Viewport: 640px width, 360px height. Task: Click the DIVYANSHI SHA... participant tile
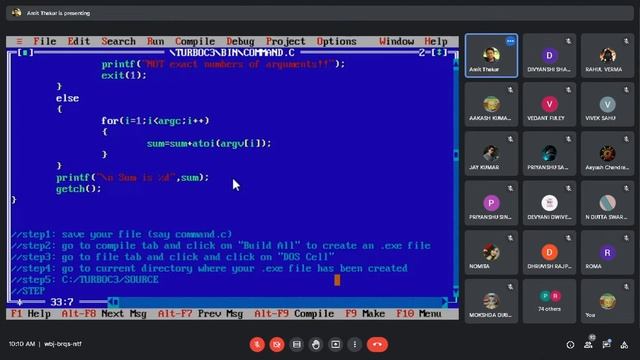coord(549,56)
